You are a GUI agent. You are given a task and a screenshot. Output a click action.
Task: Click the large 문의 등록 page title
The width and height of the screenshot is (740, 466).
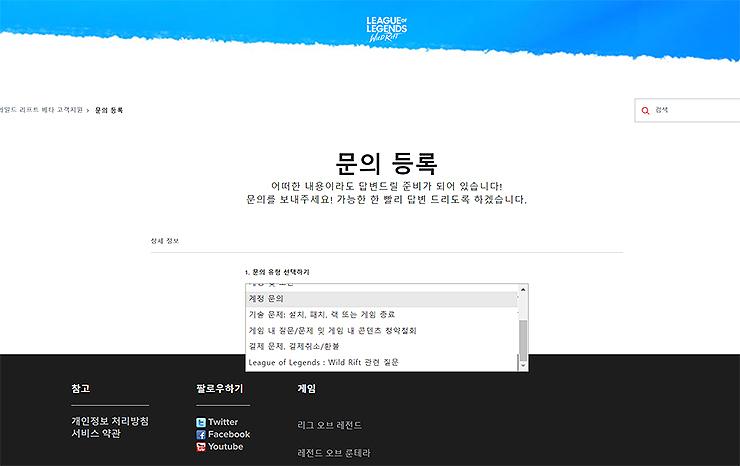tap(387, 163)
